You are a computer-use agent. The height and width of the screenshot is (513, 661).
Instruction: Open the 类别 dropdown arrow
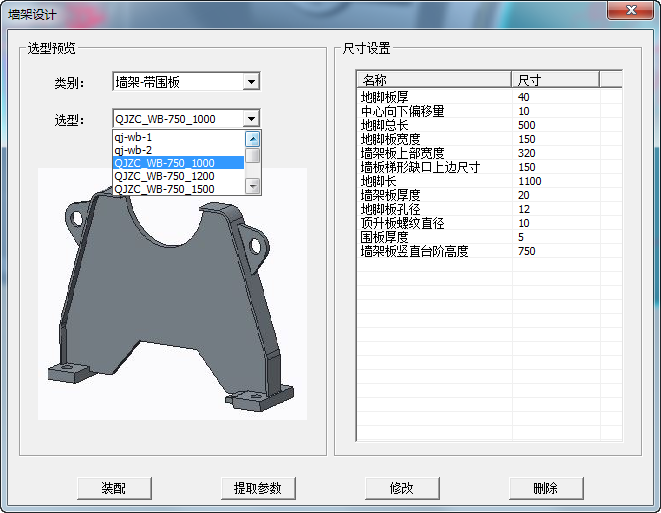click(251, 82)
